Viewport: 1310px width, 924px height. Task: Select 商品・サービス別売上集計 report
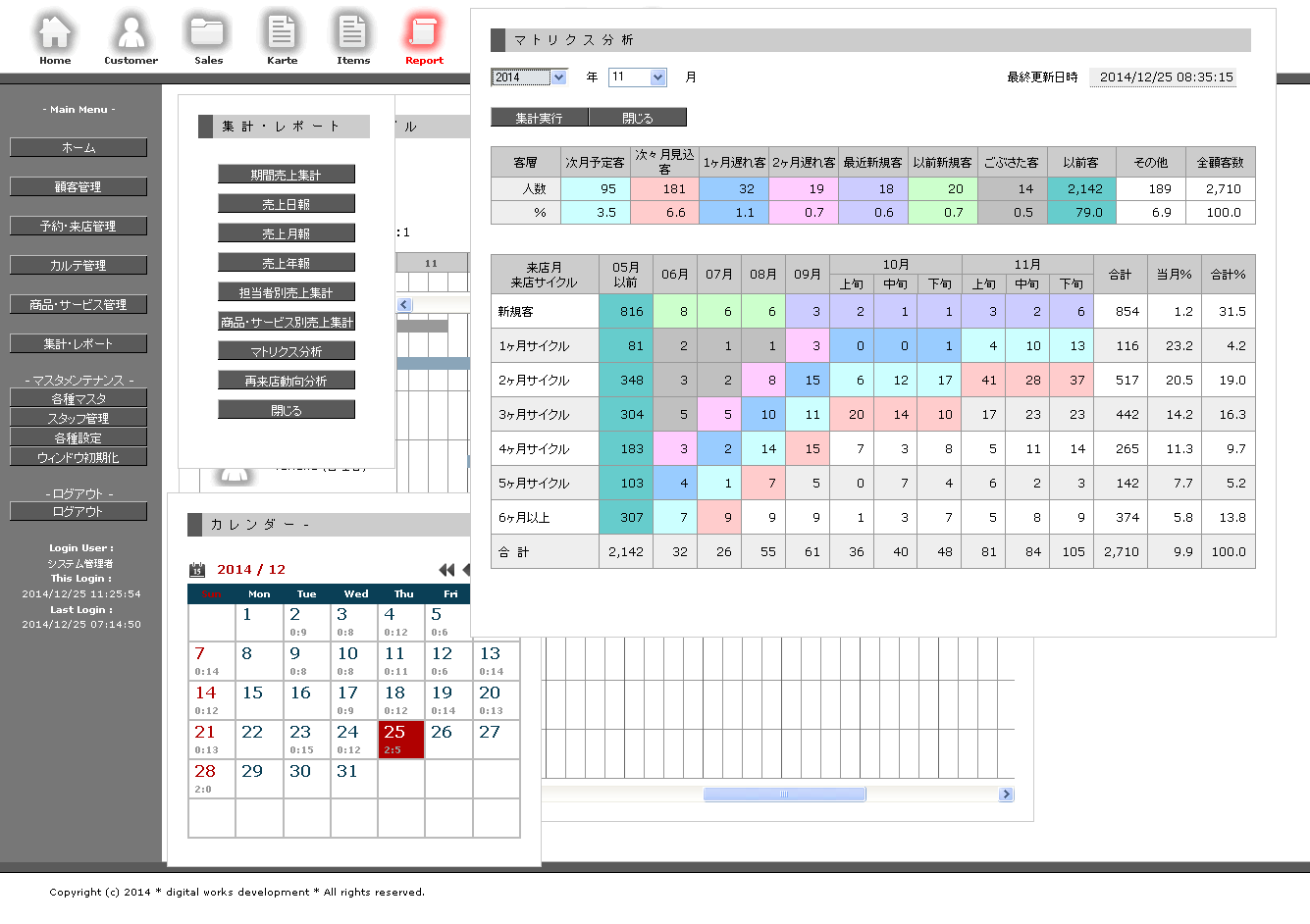pos(287,322)
